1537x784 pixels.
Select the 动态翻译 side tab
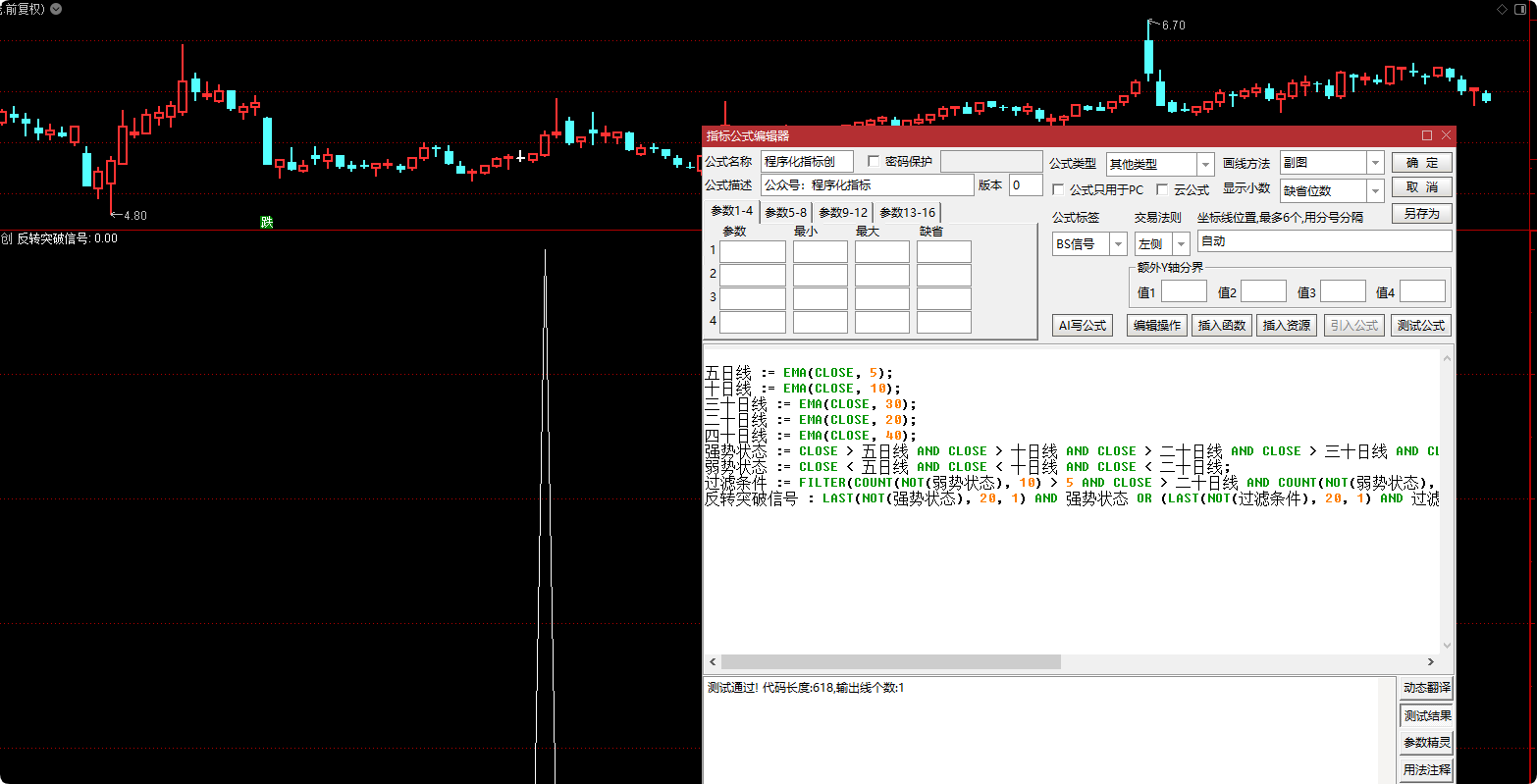[1426, 689]
